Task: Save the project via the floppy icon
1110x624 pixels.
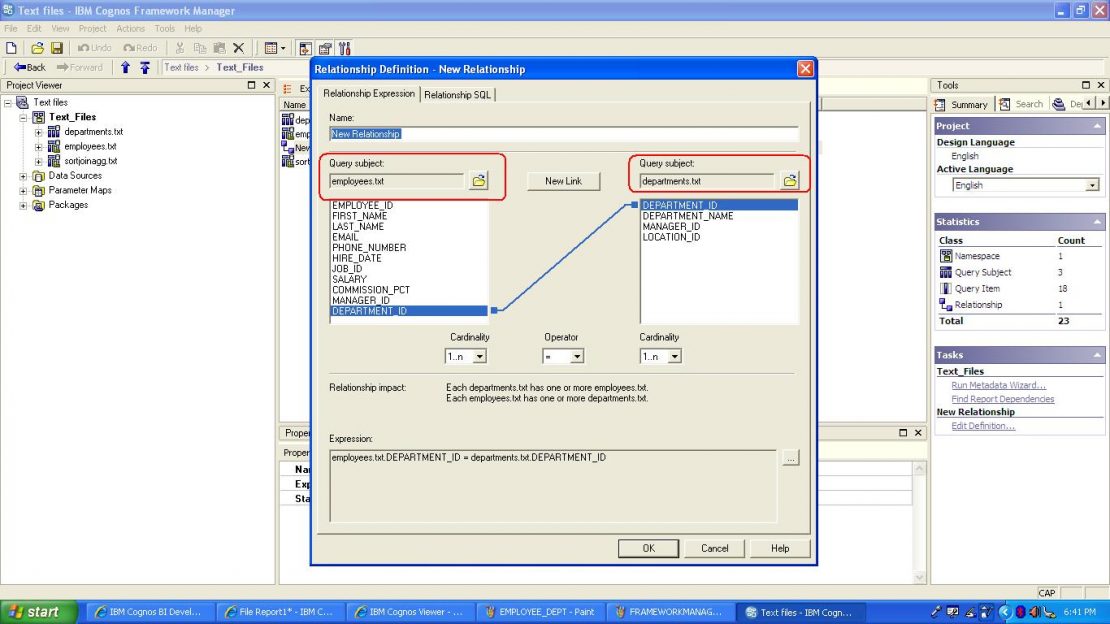Action: point(57,48)
